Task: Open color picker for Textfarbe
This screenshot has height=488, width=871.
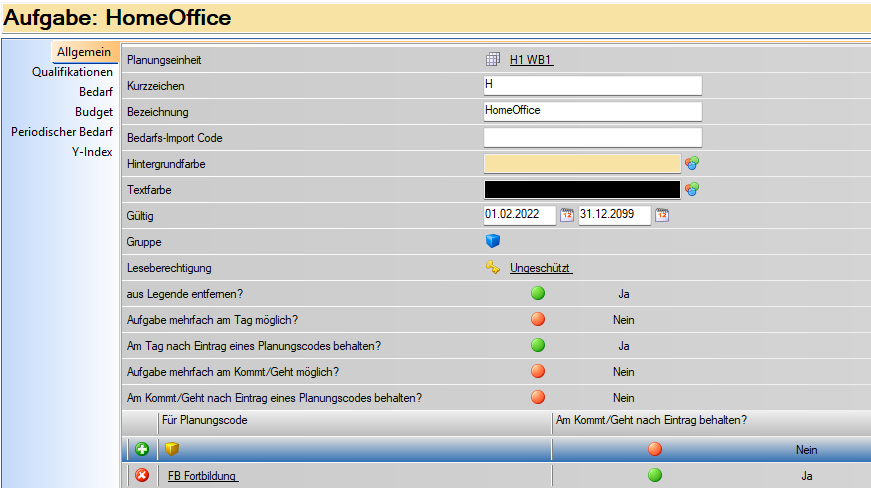Action: 691,189
